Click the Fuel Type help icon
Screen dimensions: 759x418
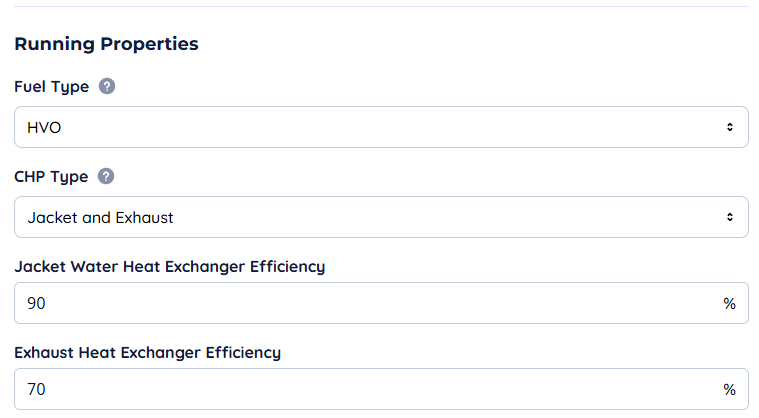[107, 87]
